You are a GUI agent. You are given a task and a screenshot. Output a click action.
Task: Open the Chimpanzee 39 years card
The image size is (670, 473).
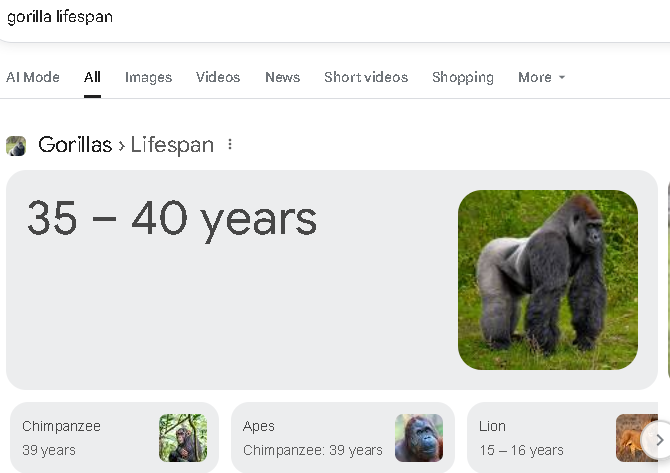(115, 438)
